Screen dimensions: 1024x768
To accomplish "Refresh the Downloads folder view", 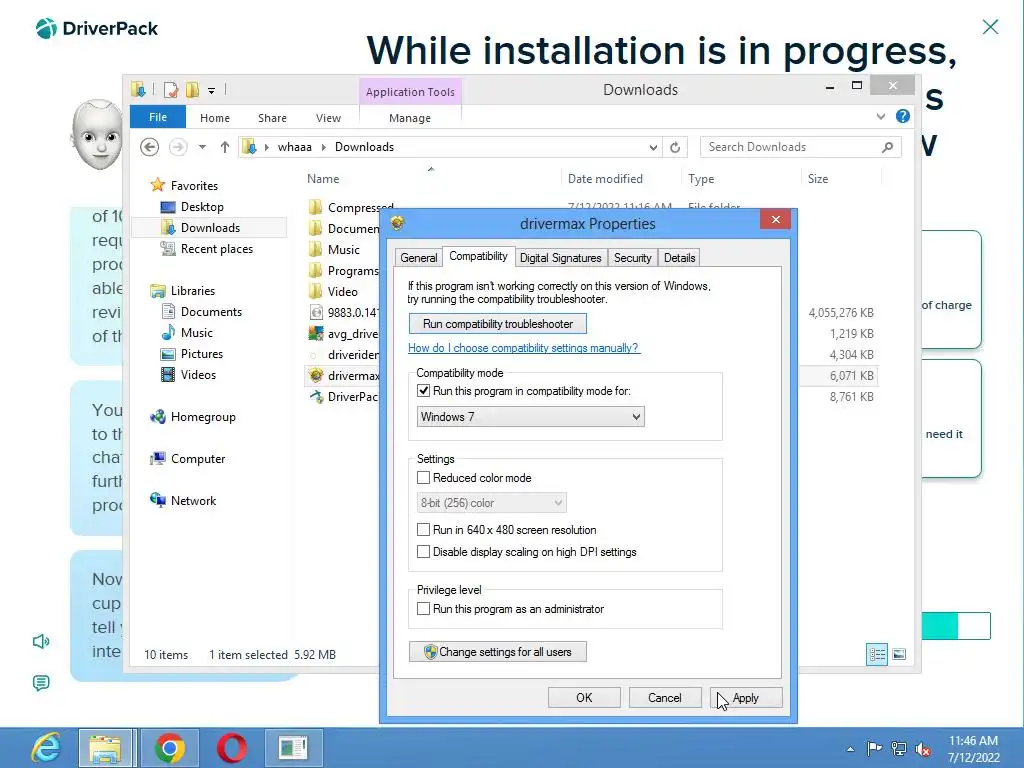I will (675, 147).
